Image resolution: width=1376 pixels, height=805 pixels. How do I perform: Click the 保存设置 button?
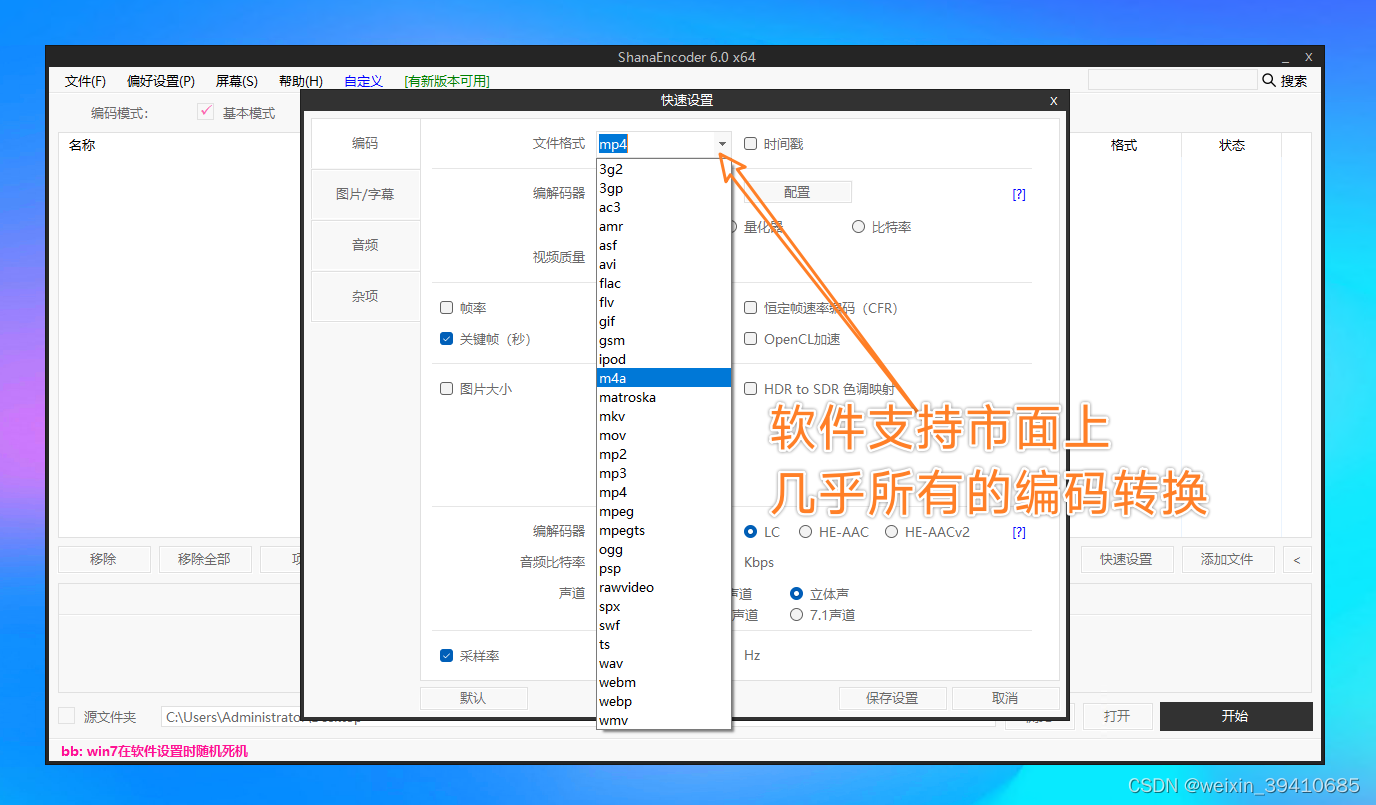(x=892, y=698)
